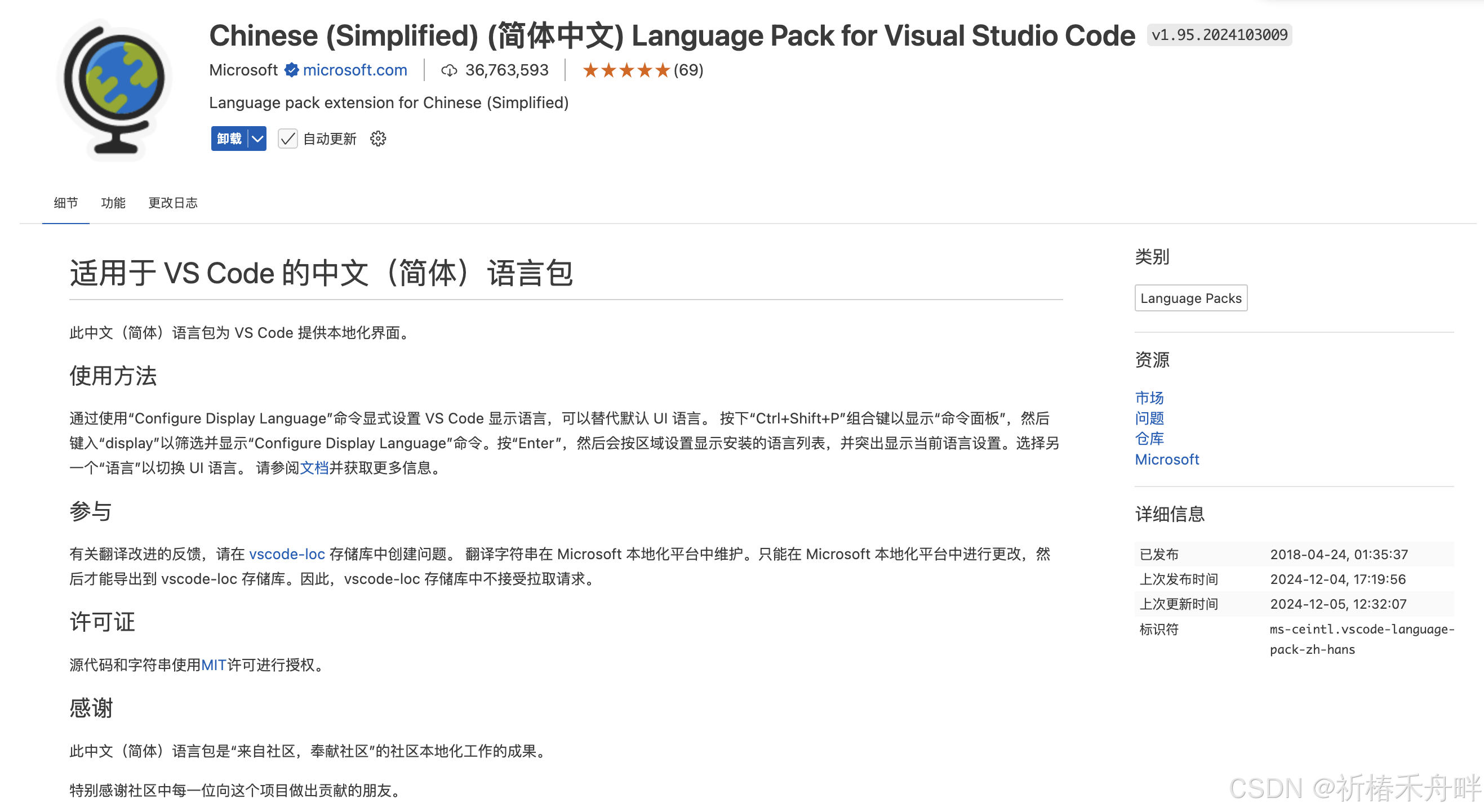Click the 上次发布时间 value 2024-12-04, 17:19:56
1484x812 pixels.
coord(1338,579)
